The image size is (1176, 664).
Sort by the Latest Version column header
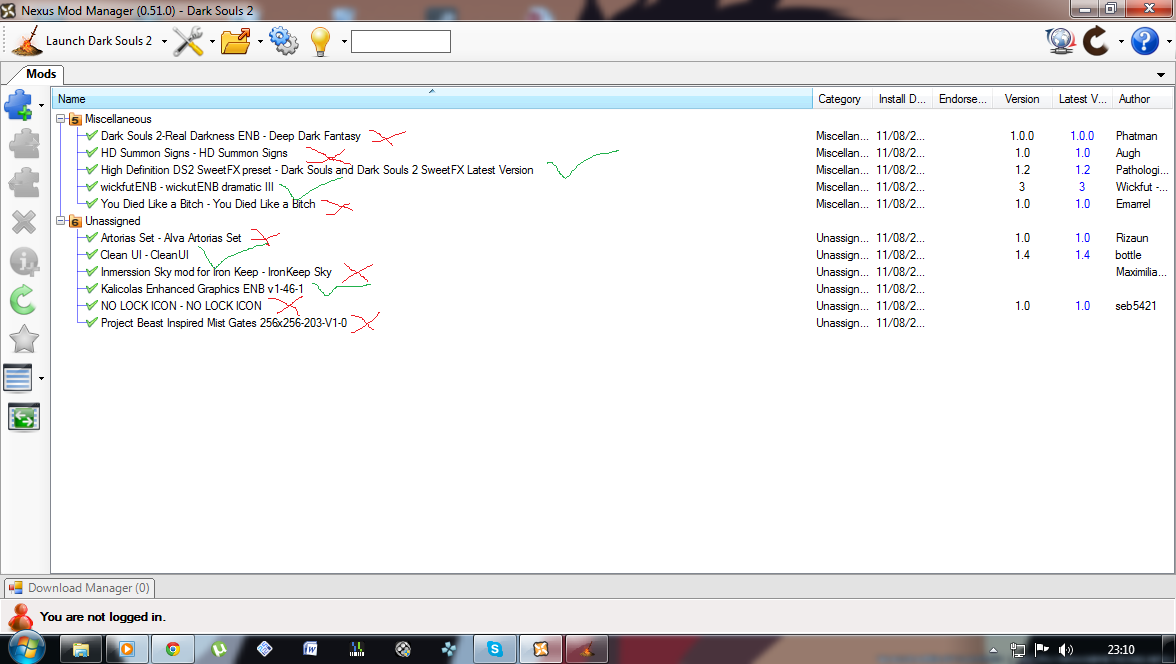pyautogui.click(x=1082, y=98)
